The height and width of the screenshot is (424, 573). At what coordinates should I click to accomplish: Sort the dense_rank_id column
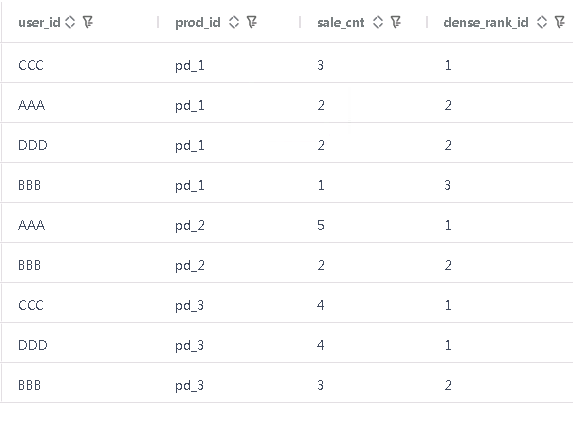(x=542, y=22)
